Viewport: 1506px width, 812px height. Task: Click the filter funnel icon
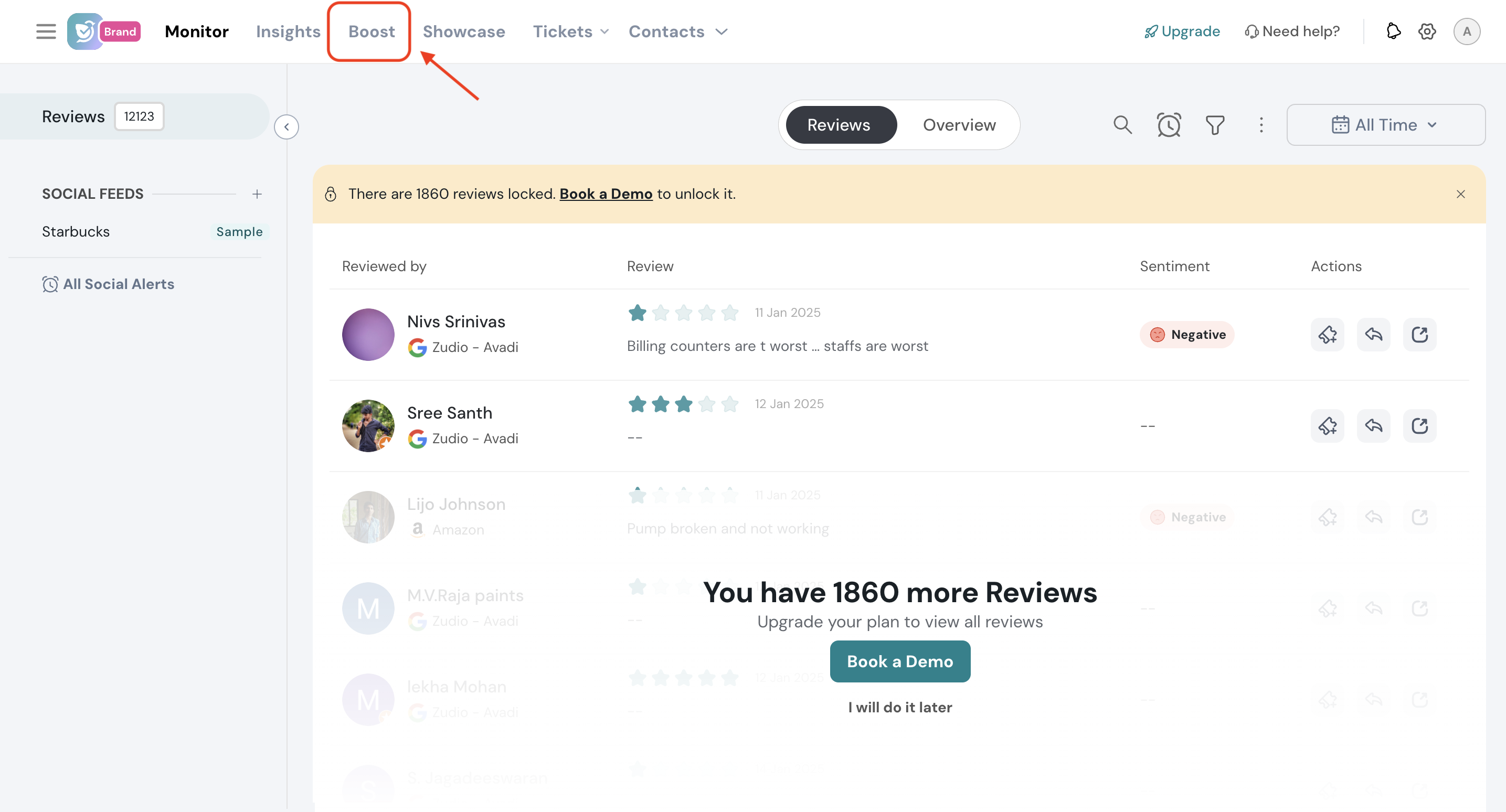click(1215, 124)
